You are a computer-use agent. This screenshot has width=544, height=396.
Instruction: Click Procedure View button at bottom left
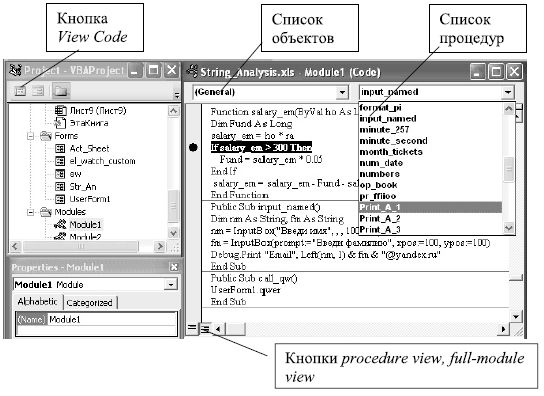192,328
